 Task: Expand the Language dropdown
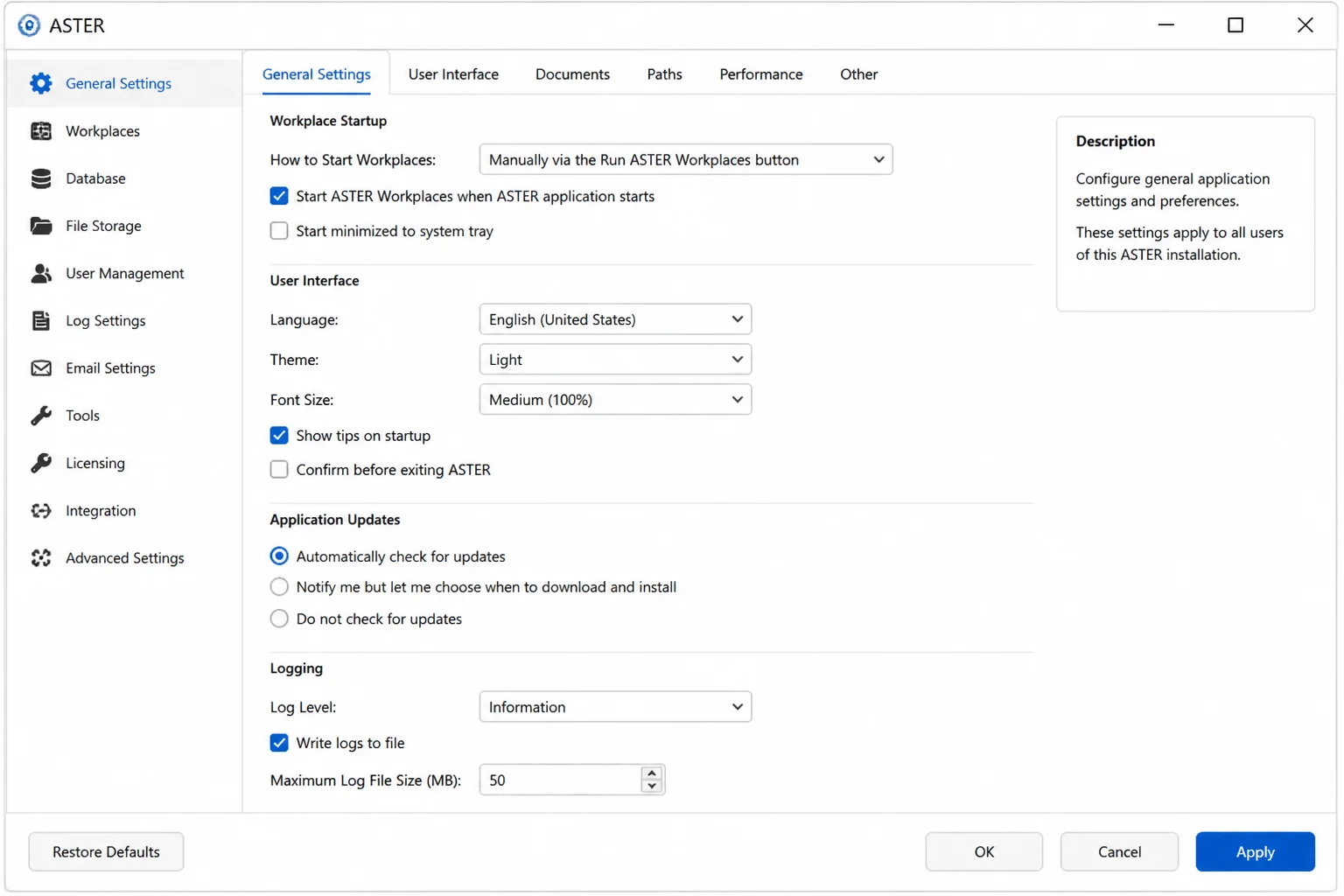tap(615, 319)
